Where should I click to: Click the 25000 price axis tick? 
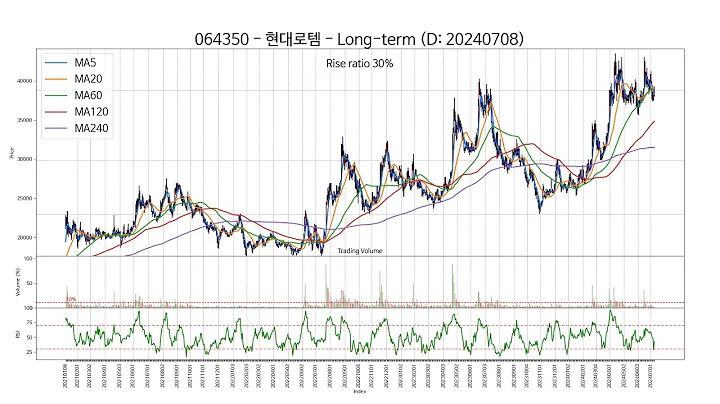[24, 198]
